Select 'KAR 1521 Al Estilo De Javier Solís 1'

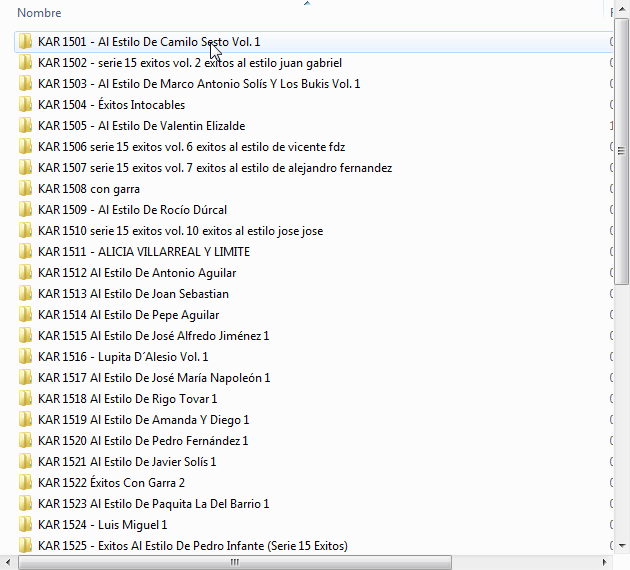127,462
